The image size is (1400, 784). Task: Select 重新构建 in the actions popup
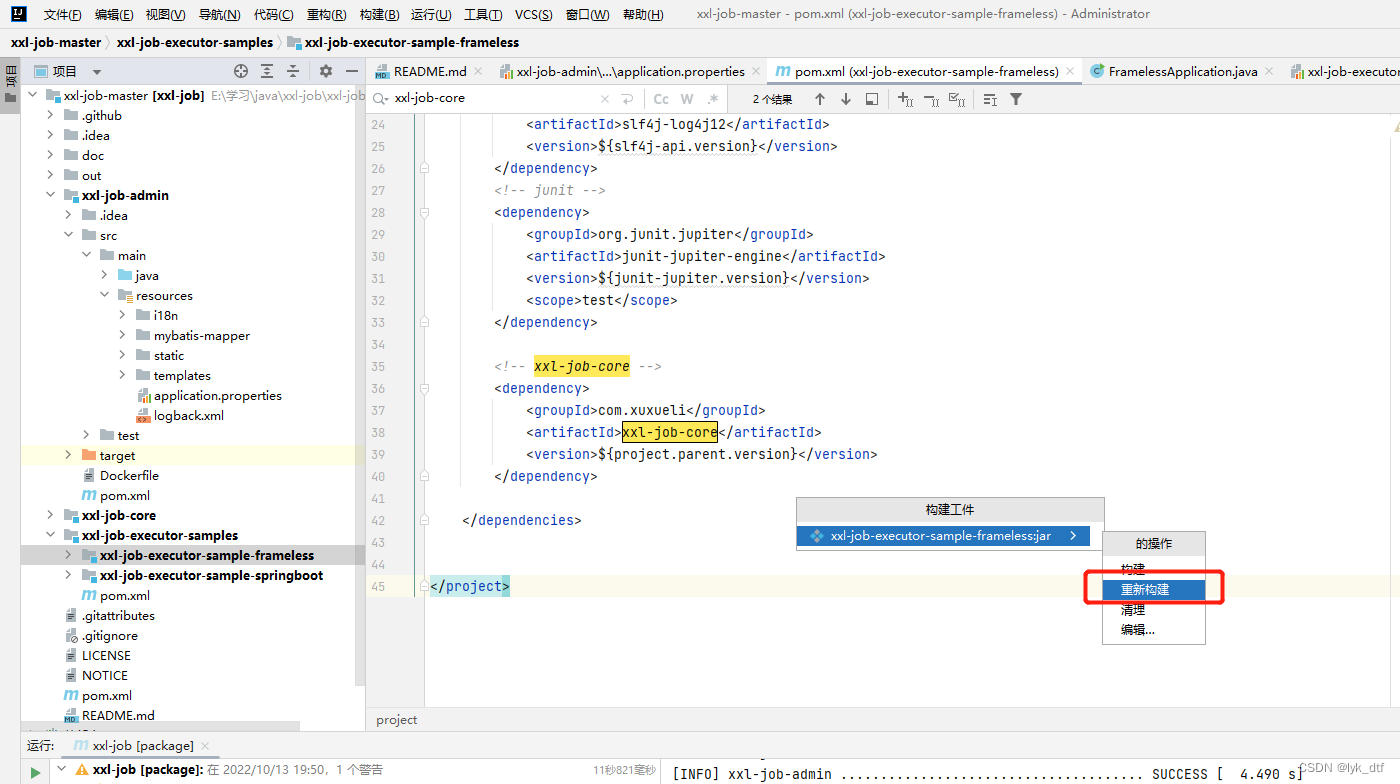click(1154, 589)
